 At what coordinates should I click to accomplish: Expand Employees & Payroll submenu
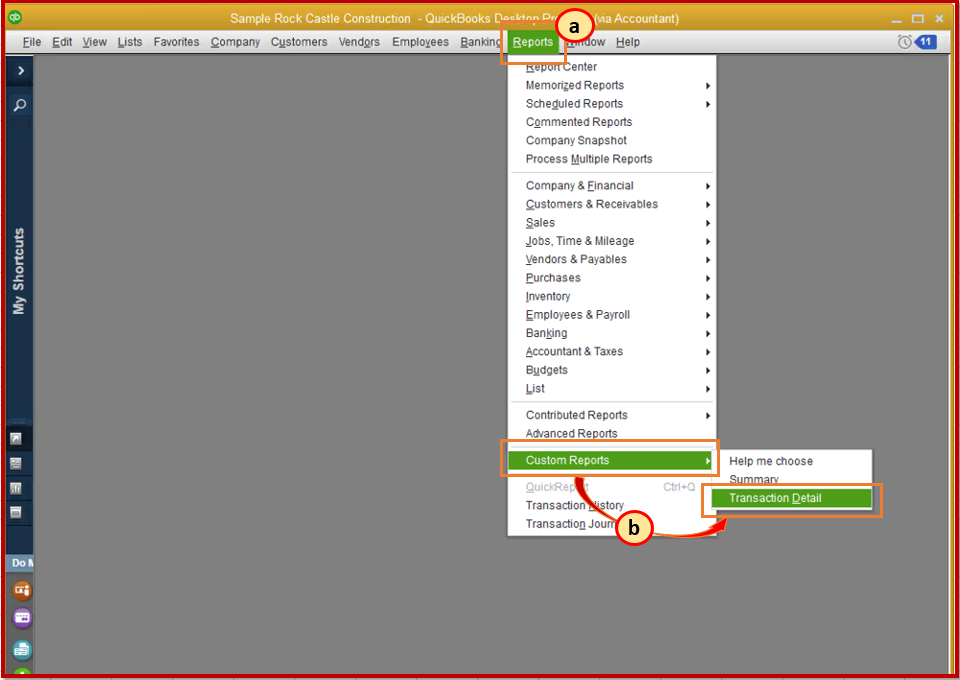click(x=612, y=314)
